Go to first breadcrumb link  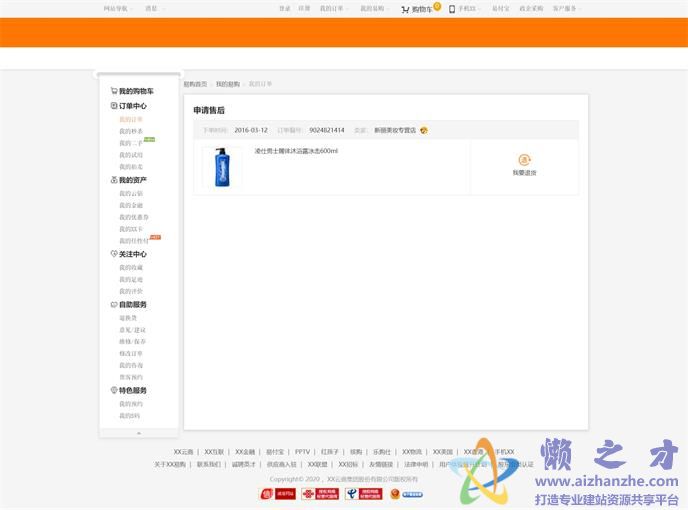(195, 84)
